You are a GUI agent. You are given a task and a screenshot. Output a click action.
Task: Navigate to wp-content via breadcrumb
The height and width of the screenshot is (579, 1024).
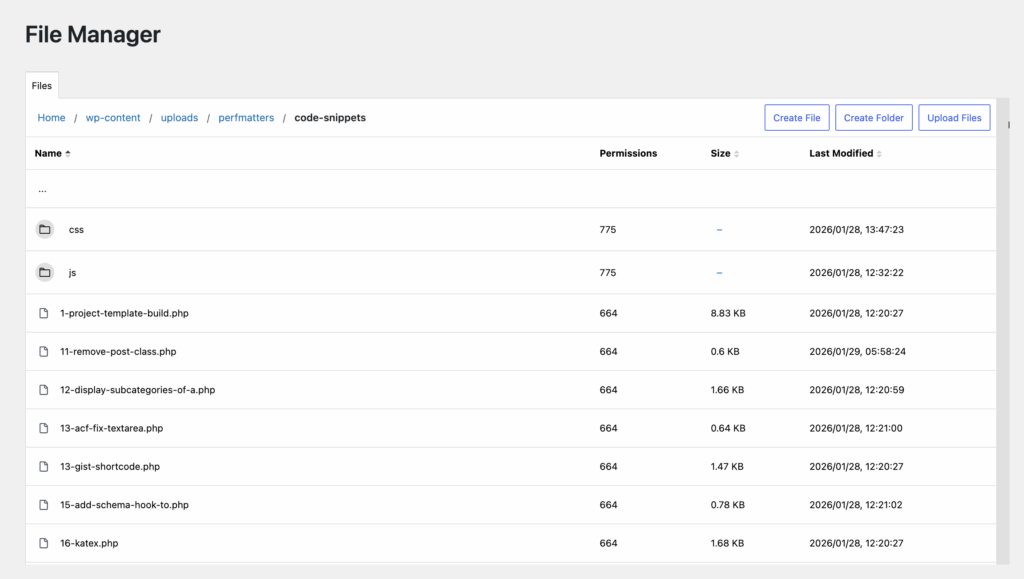point(112,117)
